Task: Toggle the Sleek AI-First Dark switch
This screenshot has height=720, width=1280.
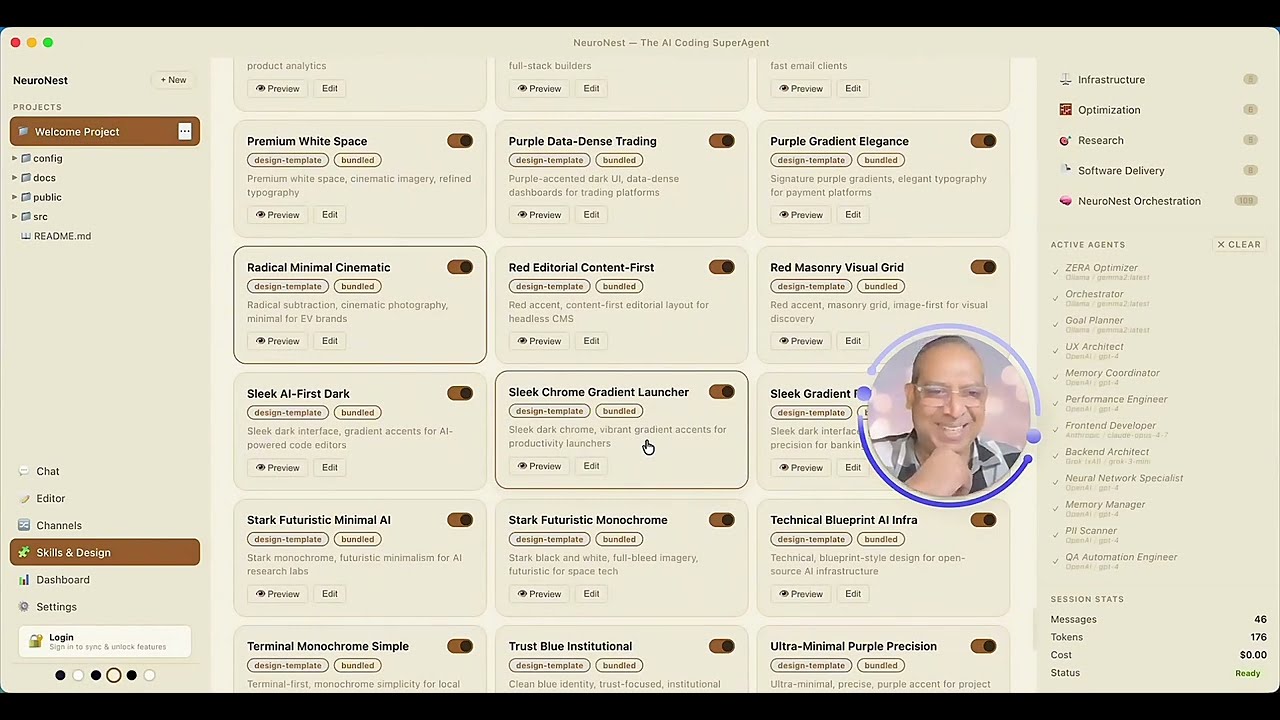Action: (x=460, y=393)
